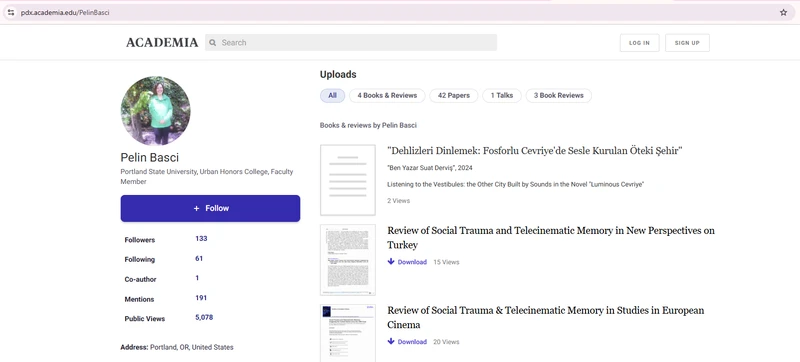Filter by 3 Book Reviews
The height and width of the screenshot is (362, 800).
(x=559, y=95)
